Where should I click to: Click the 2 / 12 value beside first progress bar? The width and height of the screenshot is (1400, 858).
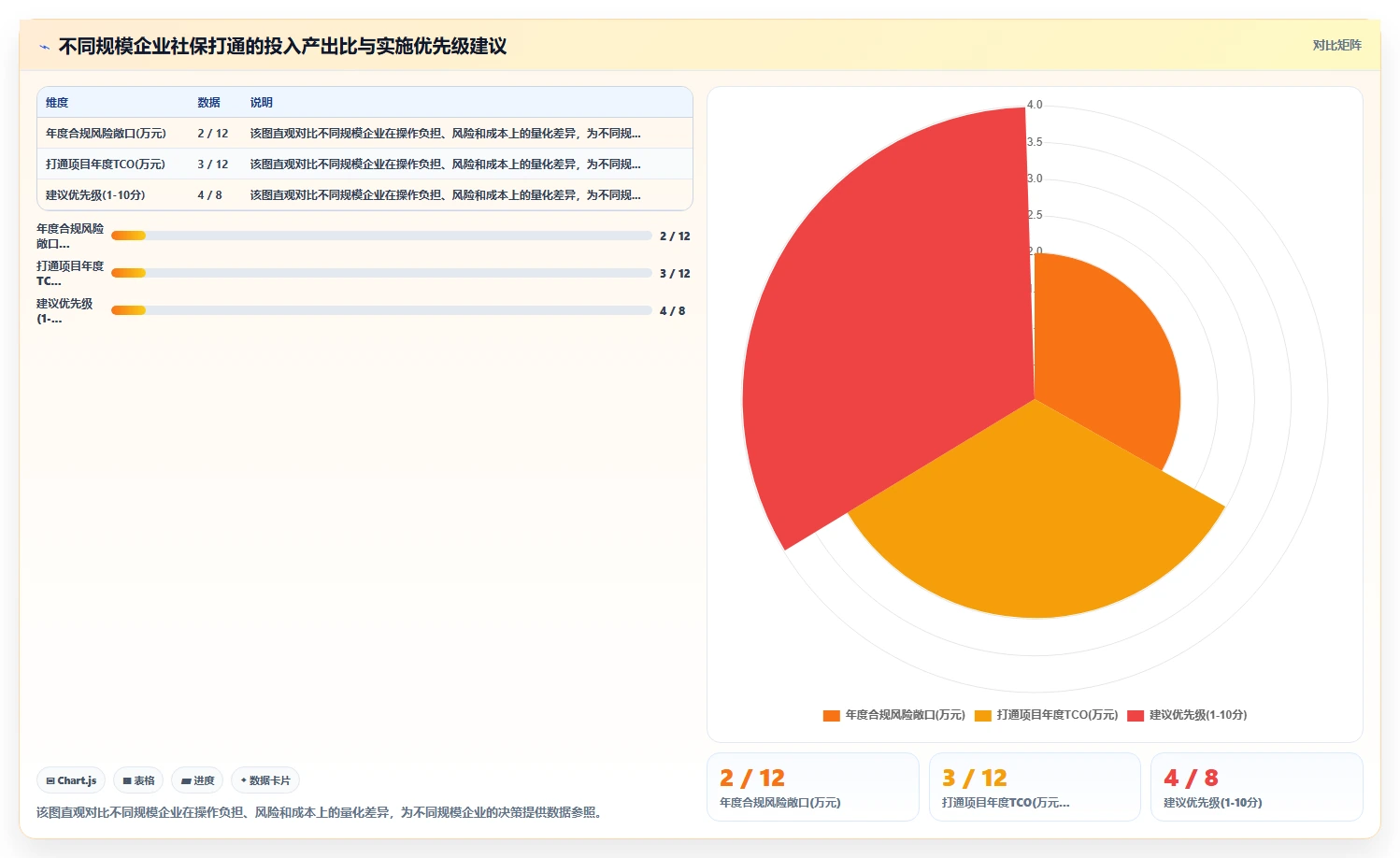675,236
